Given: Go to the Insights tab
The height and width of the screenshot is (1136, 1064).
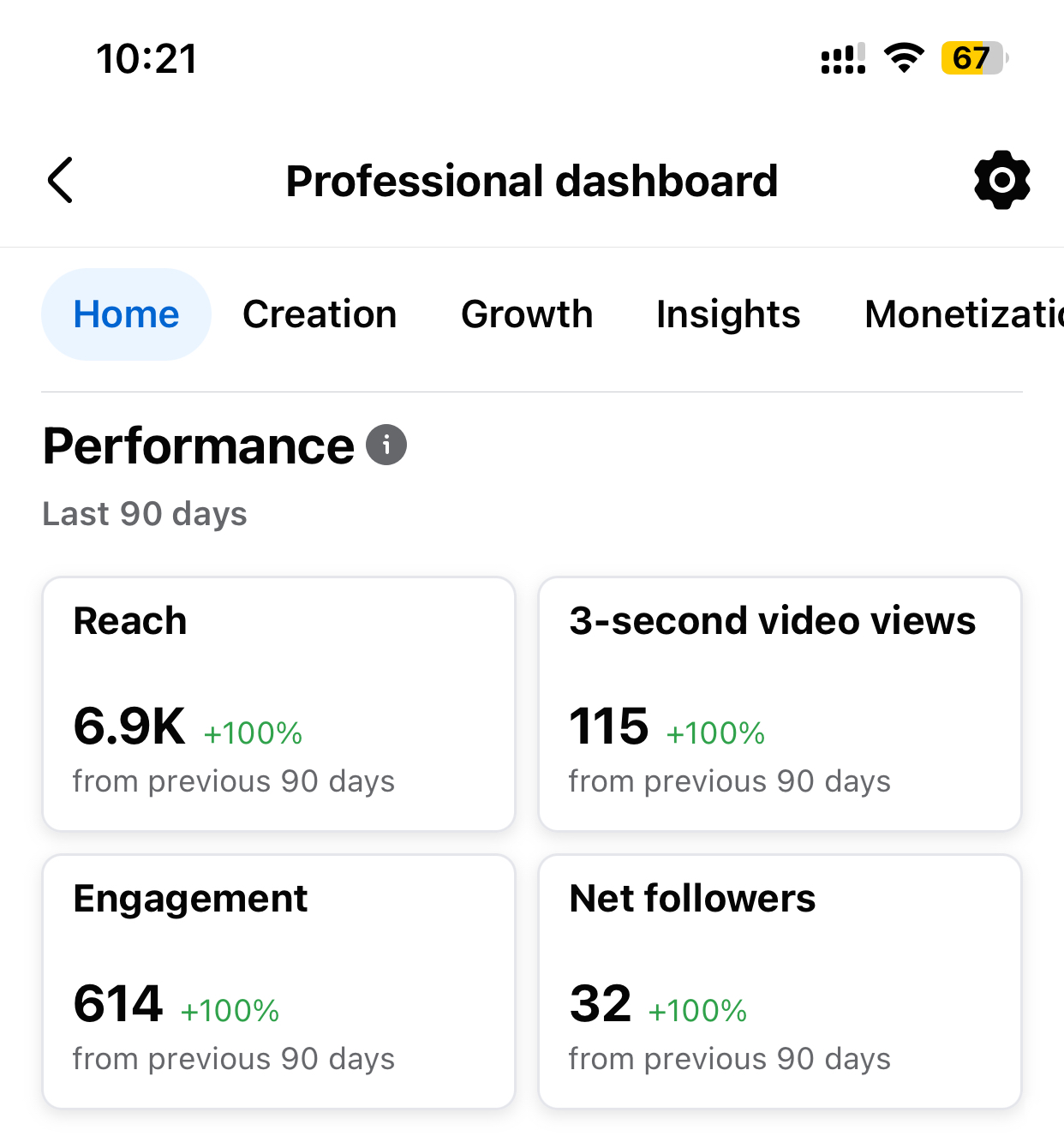Looking at the screenshot, I should click(x=728, y=314).
